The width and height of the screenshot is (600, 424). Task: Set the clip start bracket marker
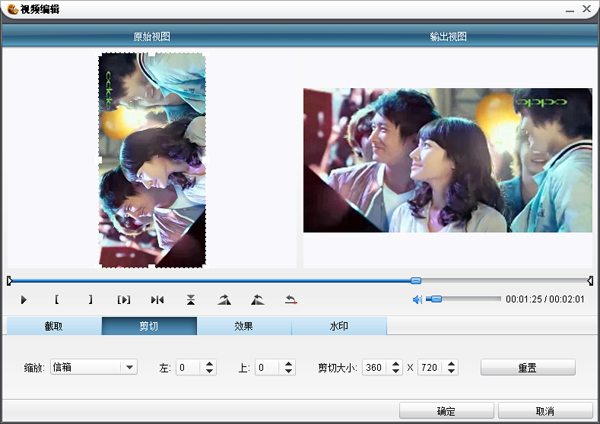tap(57, 300)
